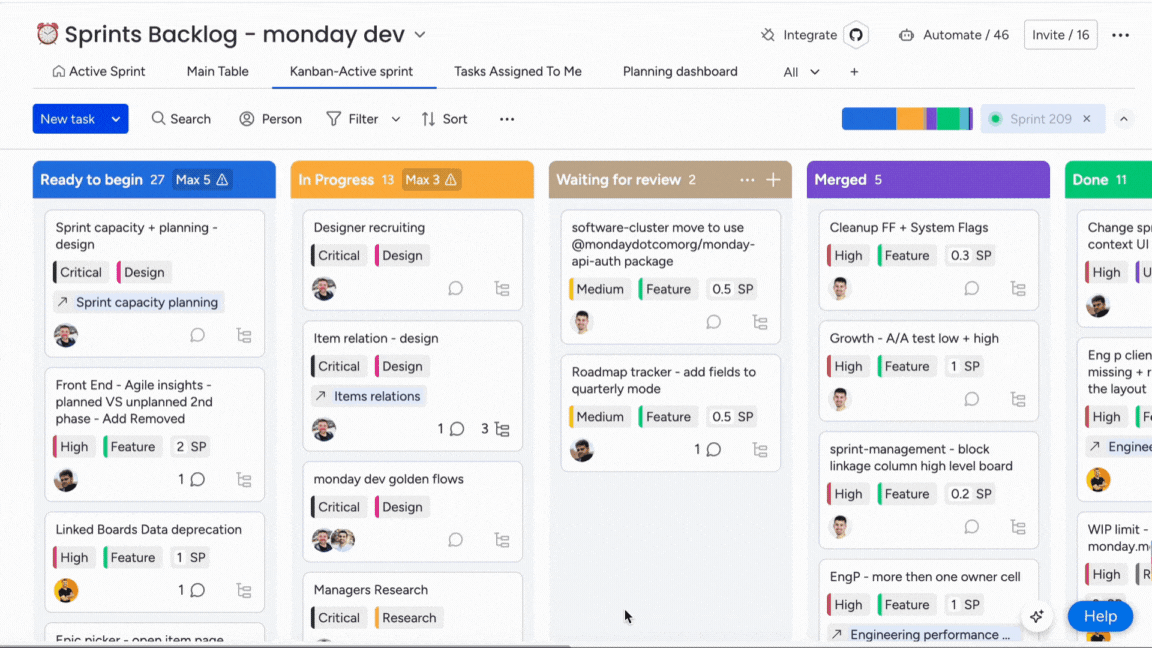Click the sparkle AI assistant icon near Help
Screen dimensions: 1152x648
(1037, 617)
